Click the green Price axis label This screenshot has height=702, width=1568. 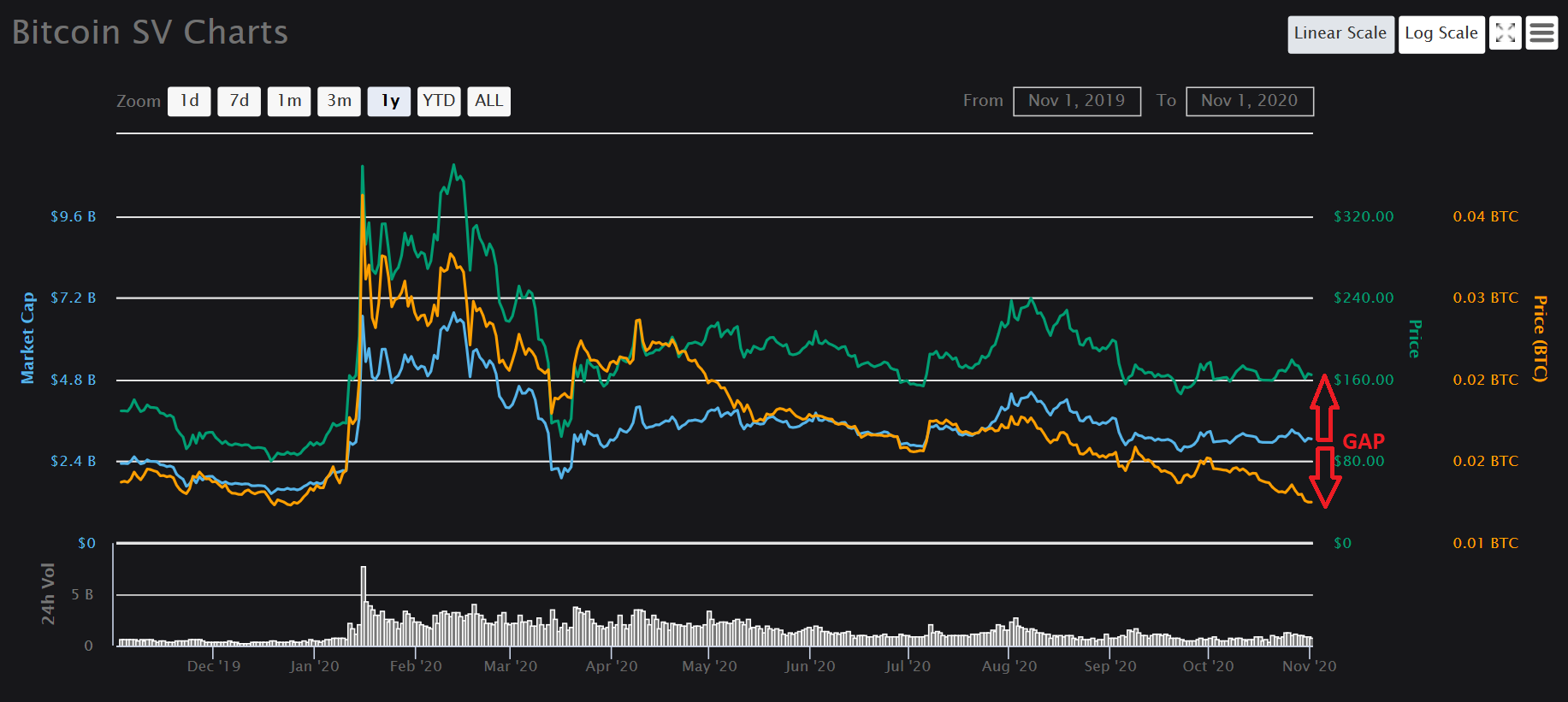click(1414, 339)
